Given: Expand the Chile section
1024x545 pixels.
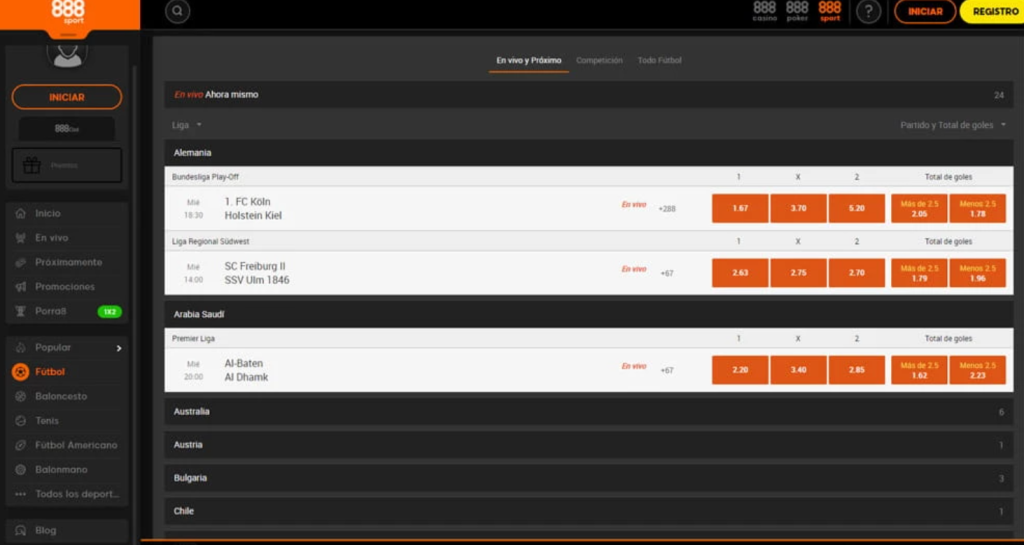Looking at the screenshot, I should 588,511.
